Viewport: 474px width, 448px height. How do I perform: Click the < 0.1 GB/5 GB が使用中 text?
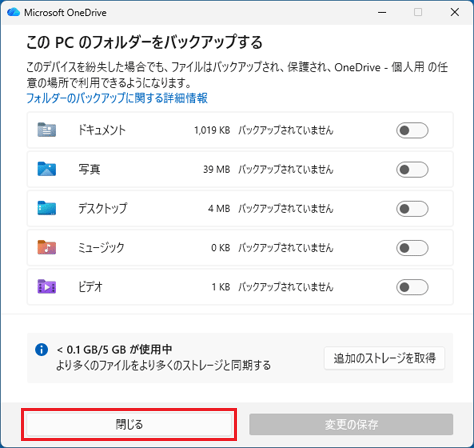pyautogui.click(x=114, y=350)
